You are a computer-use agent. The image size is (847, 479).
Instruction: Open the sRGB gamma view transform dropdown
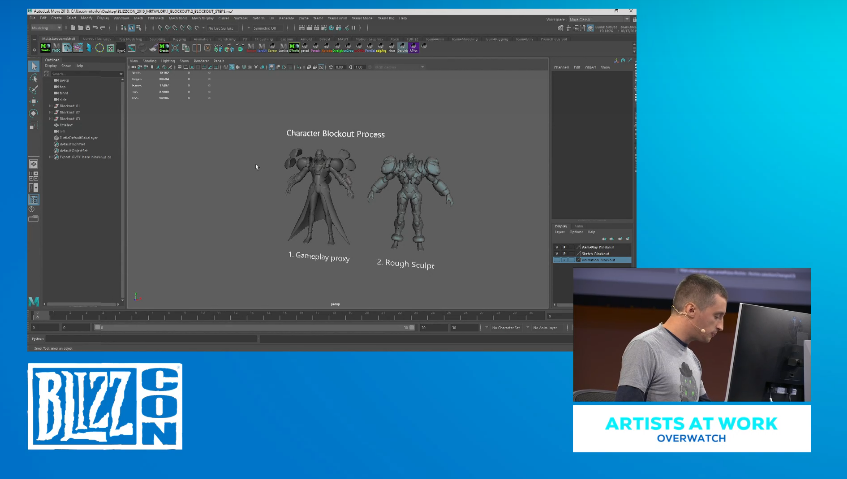pos(400,67)
